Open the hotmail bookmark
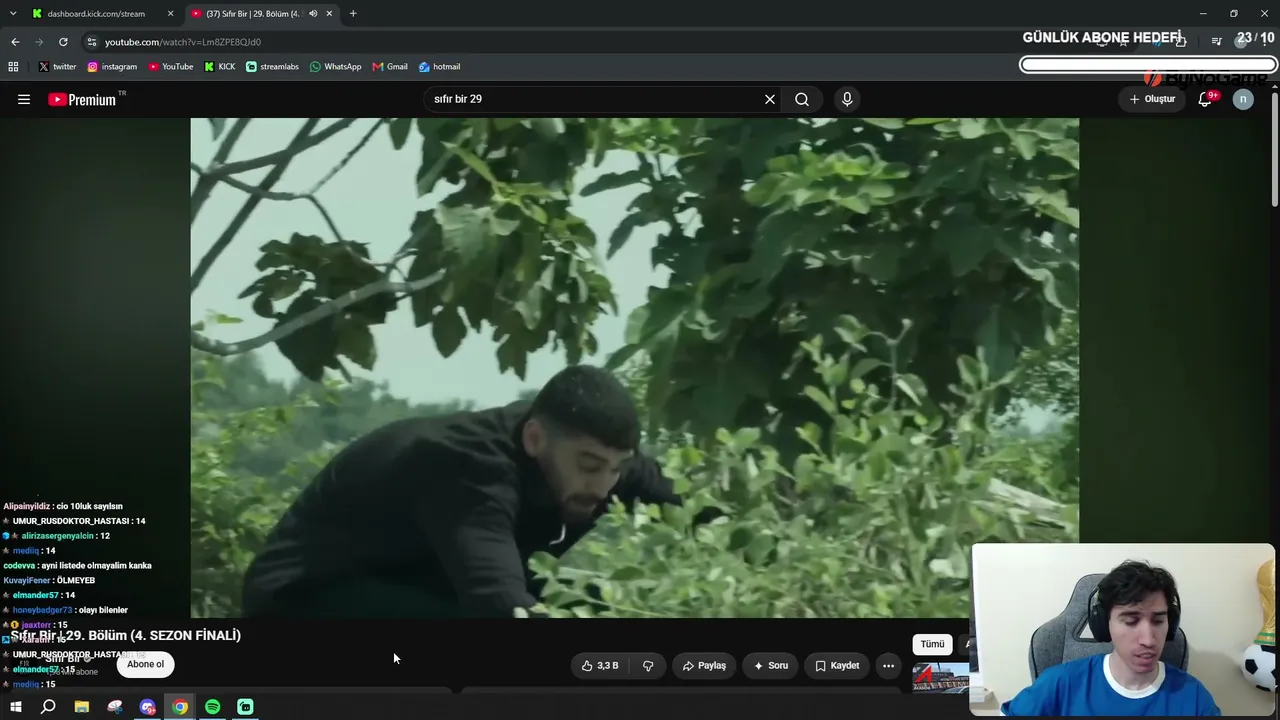 tap(440, 67)
